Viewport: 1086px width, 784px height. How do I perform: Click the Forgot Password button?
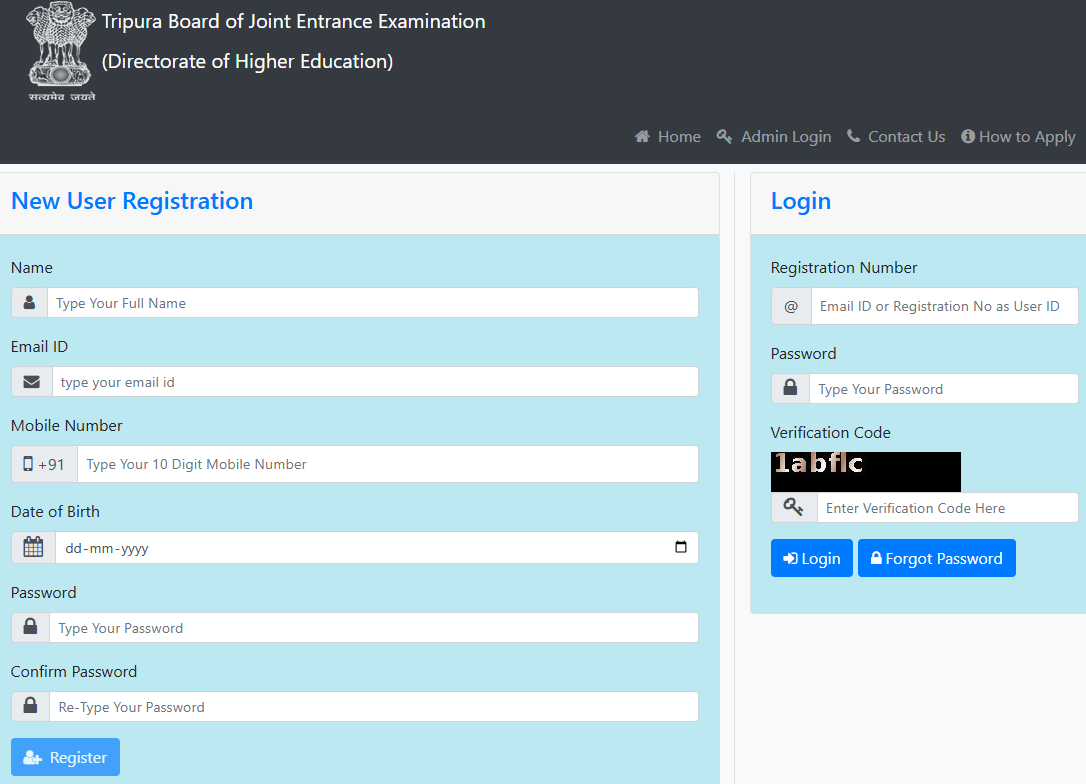coord(936,558)
